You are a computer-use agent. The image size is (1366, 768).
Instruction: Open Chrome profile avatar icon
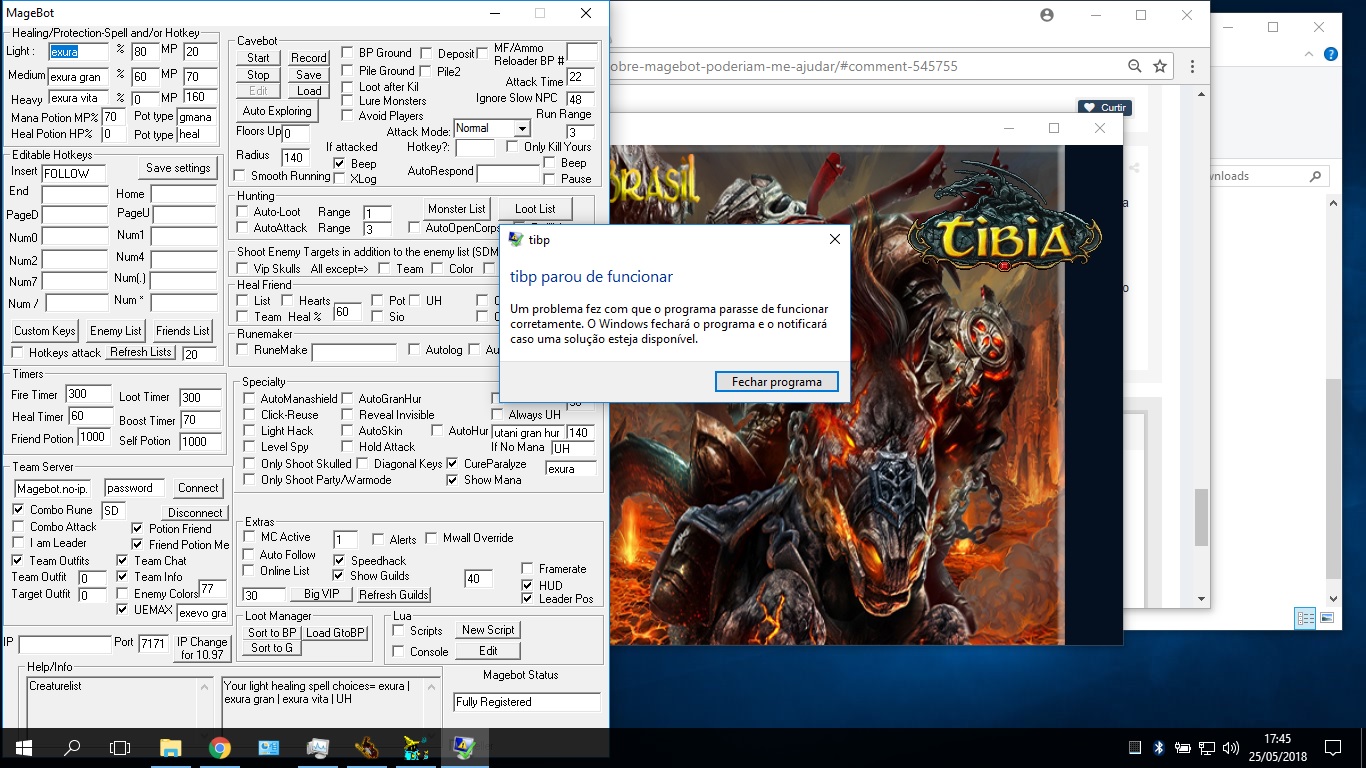tap(1047, 15)
